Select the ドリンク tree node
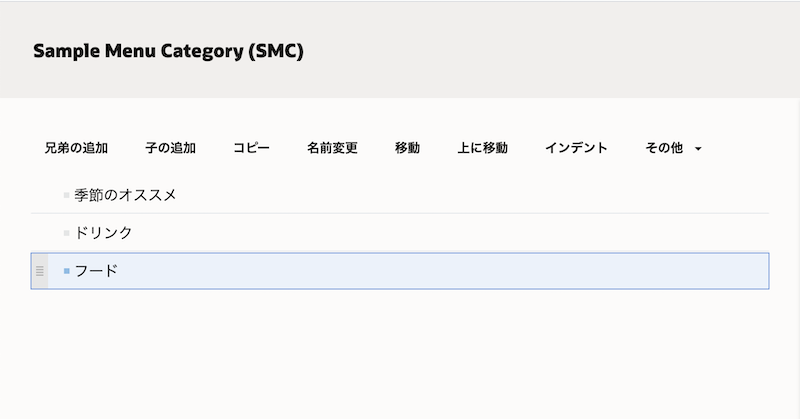This screenshot has width=800, height=419. click(x=103, y=233)
